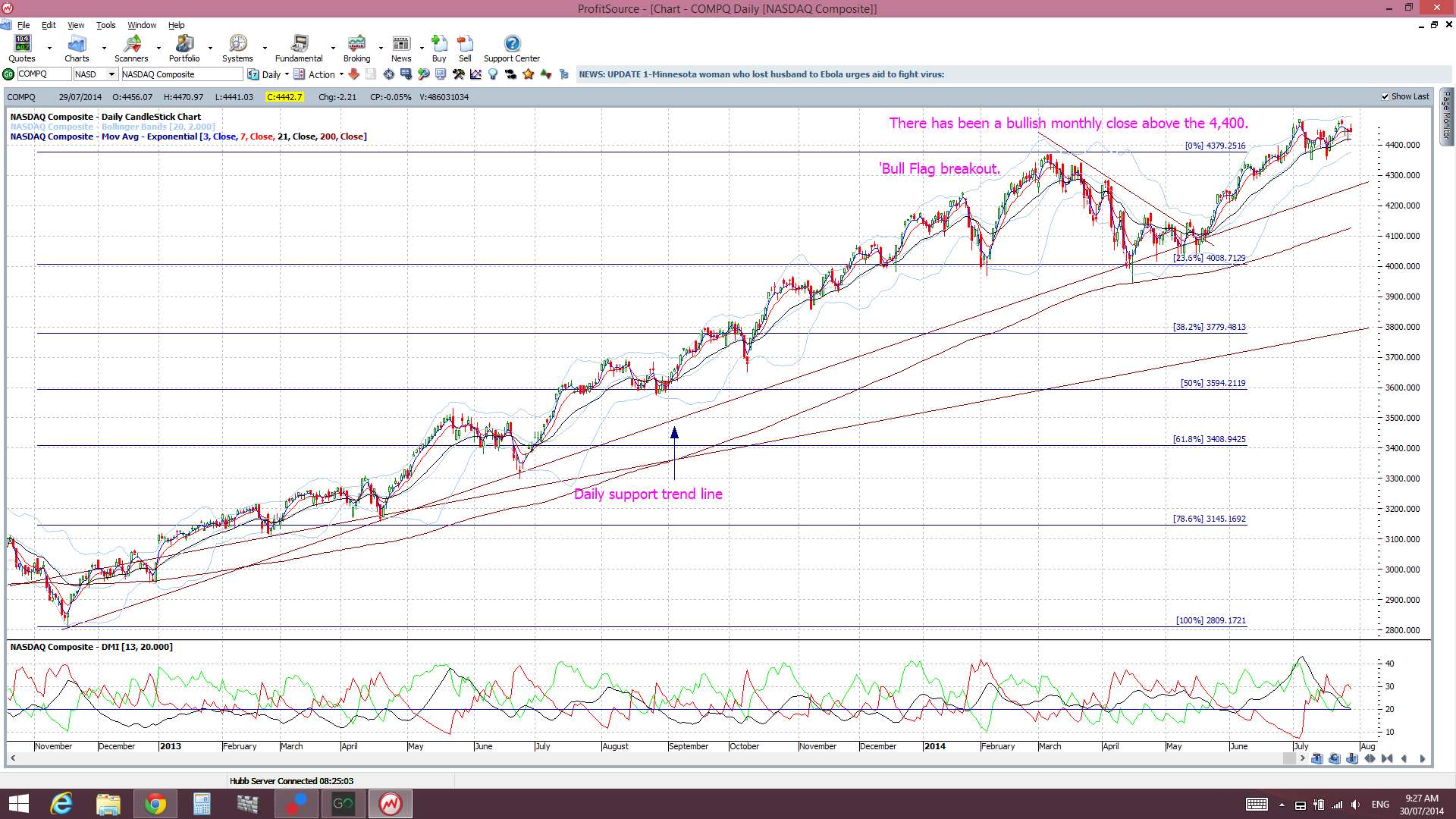Show hidden system tray icons
This screenshot has height=819, width=1456.
(x=1282, y=805)
